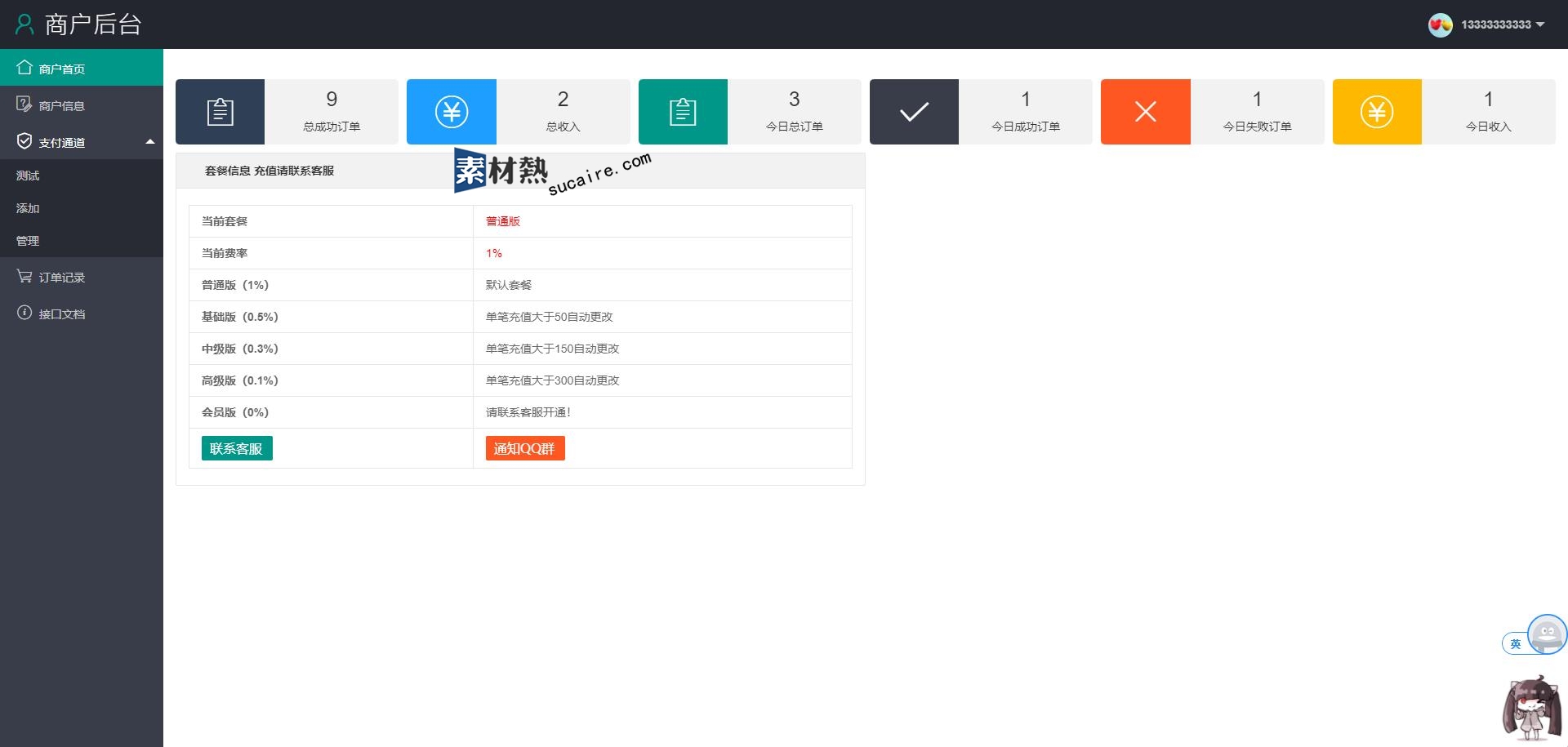Click the 中级版（0.3%） row label
Screen dimensions: 1568x747
(240, 349)
